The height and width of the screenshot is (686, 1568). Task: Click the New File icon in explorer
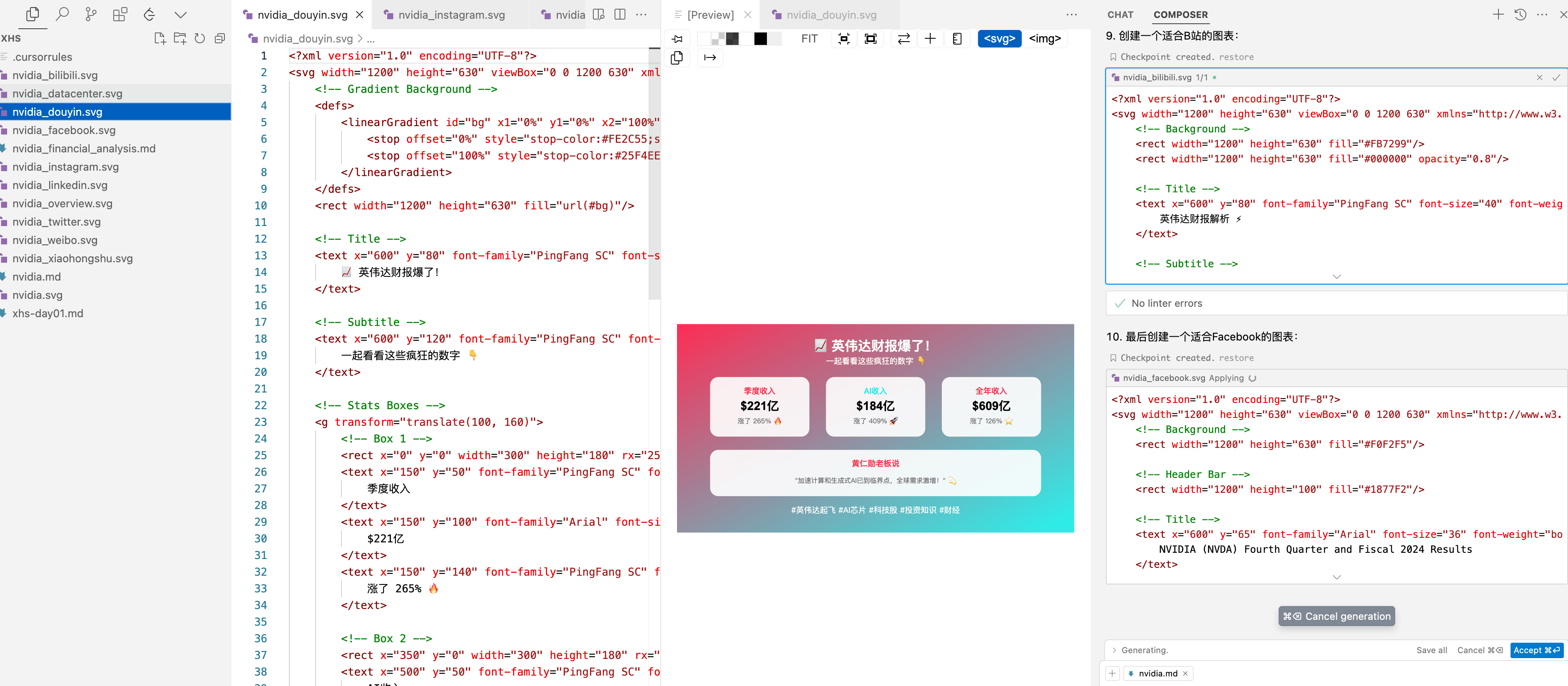click(x=160, y=38)
